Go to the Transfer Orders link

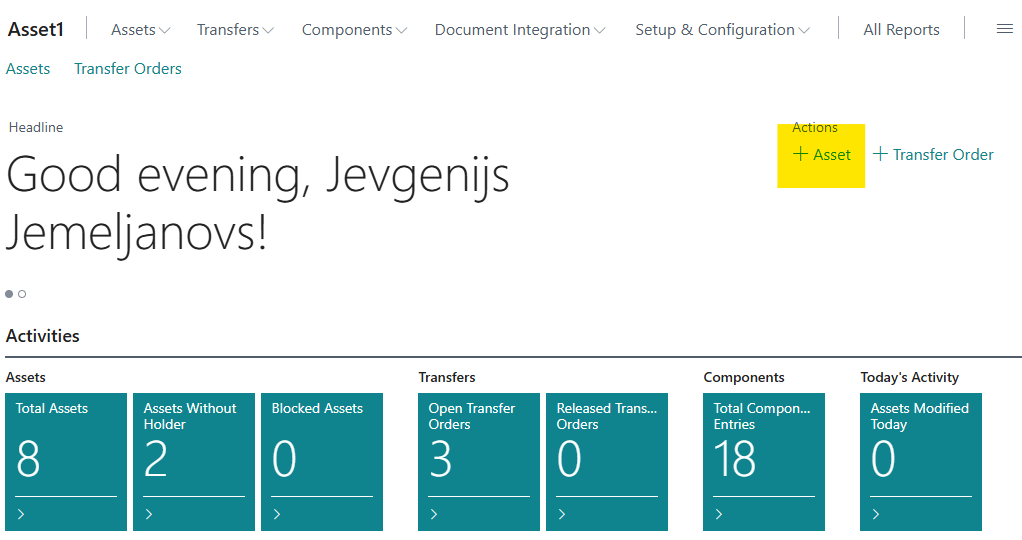[128, 69]
